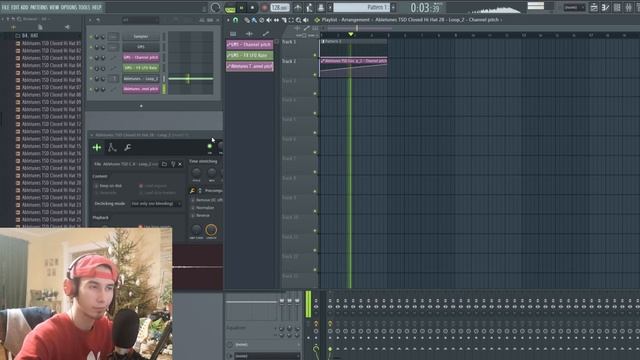Open the sampler green waveform settings tab
This screenshot has height=360, width=640.
click(97, 147)
